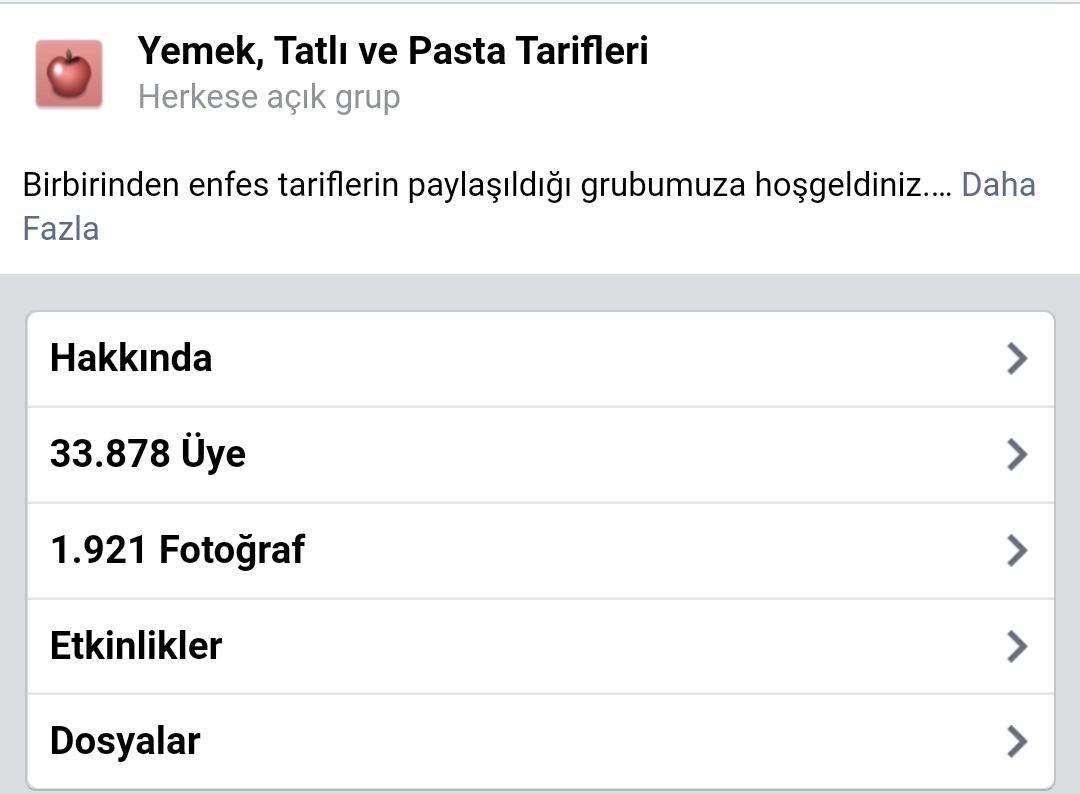Tap the word Fazla on the second line
Screen dimensions: 1080x794
tap(61, 229)
